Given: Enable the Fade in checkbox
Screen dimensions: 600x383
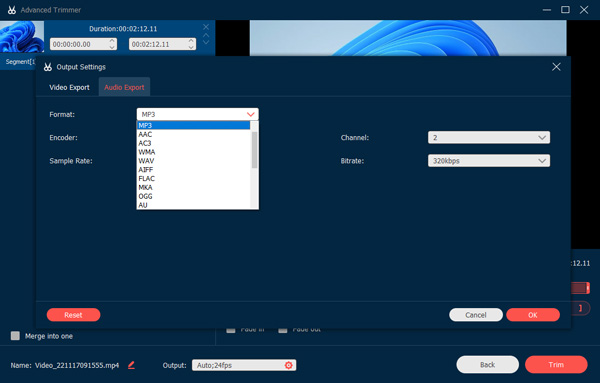Looking at the screenshot, I should [x=230, y=330].
